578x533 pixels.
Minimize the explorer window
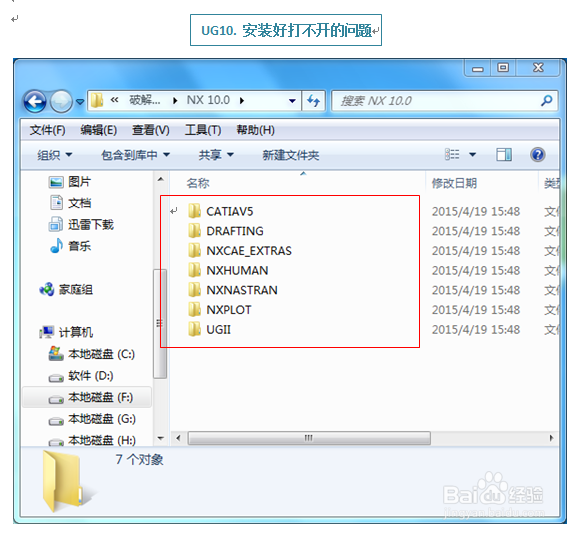pyautogui.click(x=478, y=68)
